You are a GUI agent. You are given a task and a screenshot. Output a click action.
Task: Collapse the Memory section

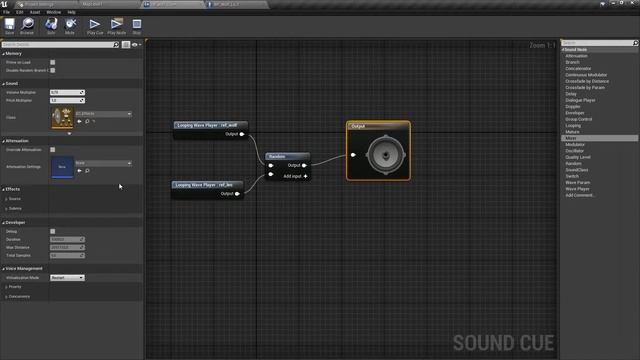pos(3,54)
